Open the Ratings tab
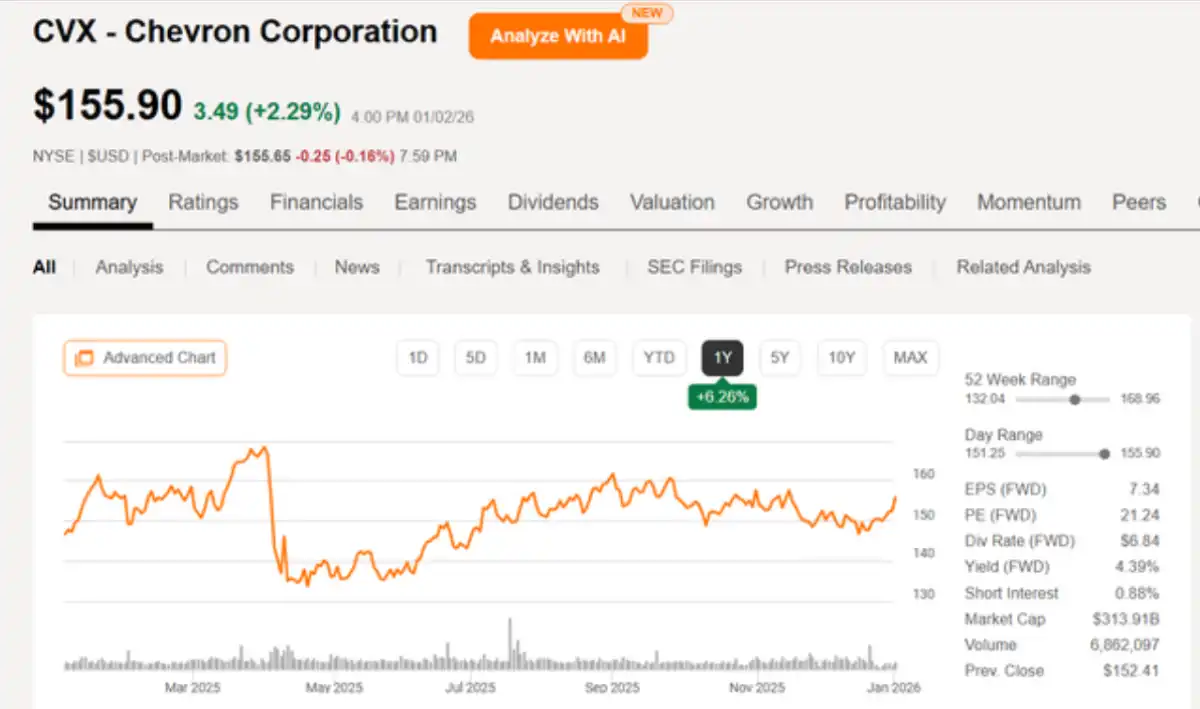 click(203, 202)
